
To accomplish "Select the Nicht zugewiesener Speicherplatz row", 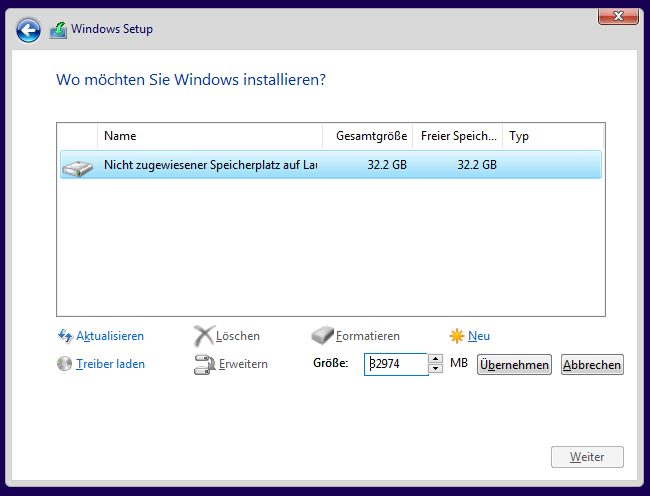I will [331, 165].
